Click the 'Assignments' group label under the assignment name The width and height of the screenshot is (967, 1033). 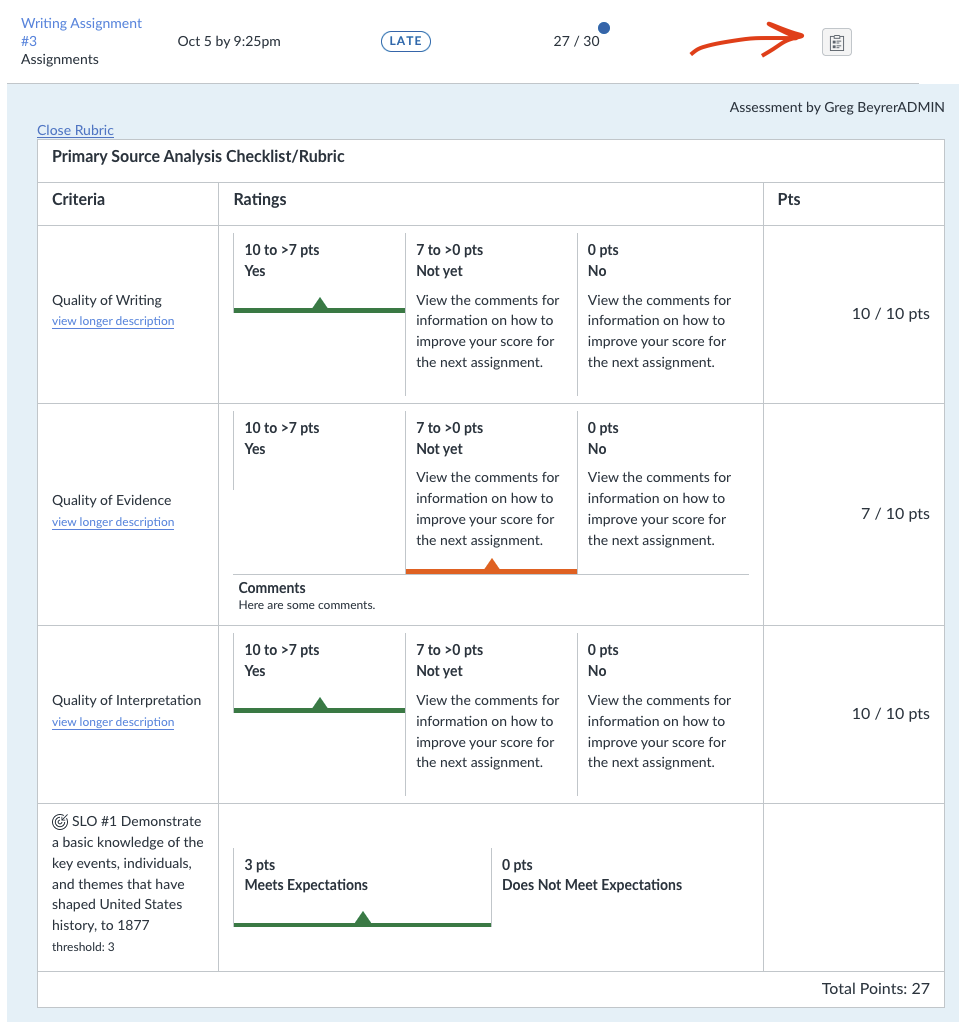pyautogui.click(x=60, y=59)
